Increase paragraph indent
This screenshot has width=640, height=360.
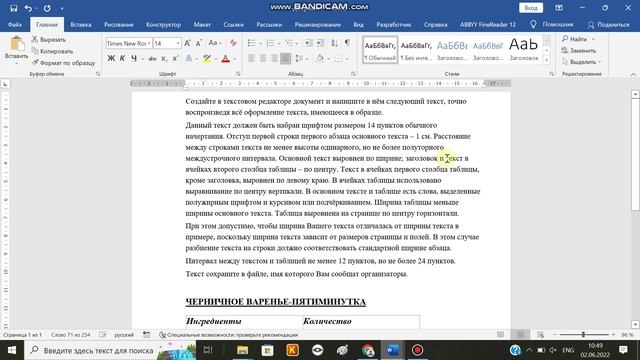[x=320, y=43]
